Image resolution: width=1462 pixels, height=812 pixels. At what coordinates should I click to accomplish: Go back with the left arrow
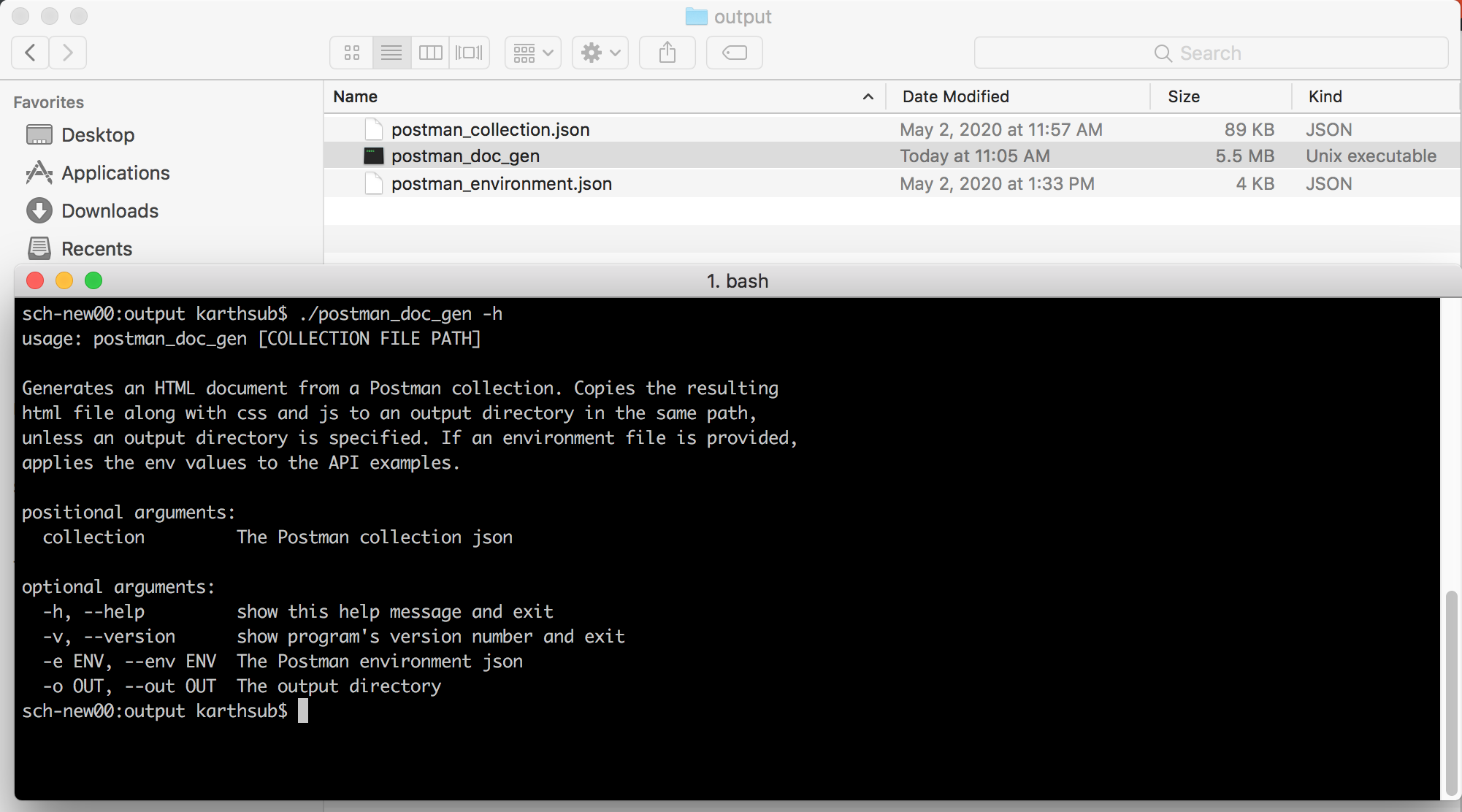click(x=31, y=53)
